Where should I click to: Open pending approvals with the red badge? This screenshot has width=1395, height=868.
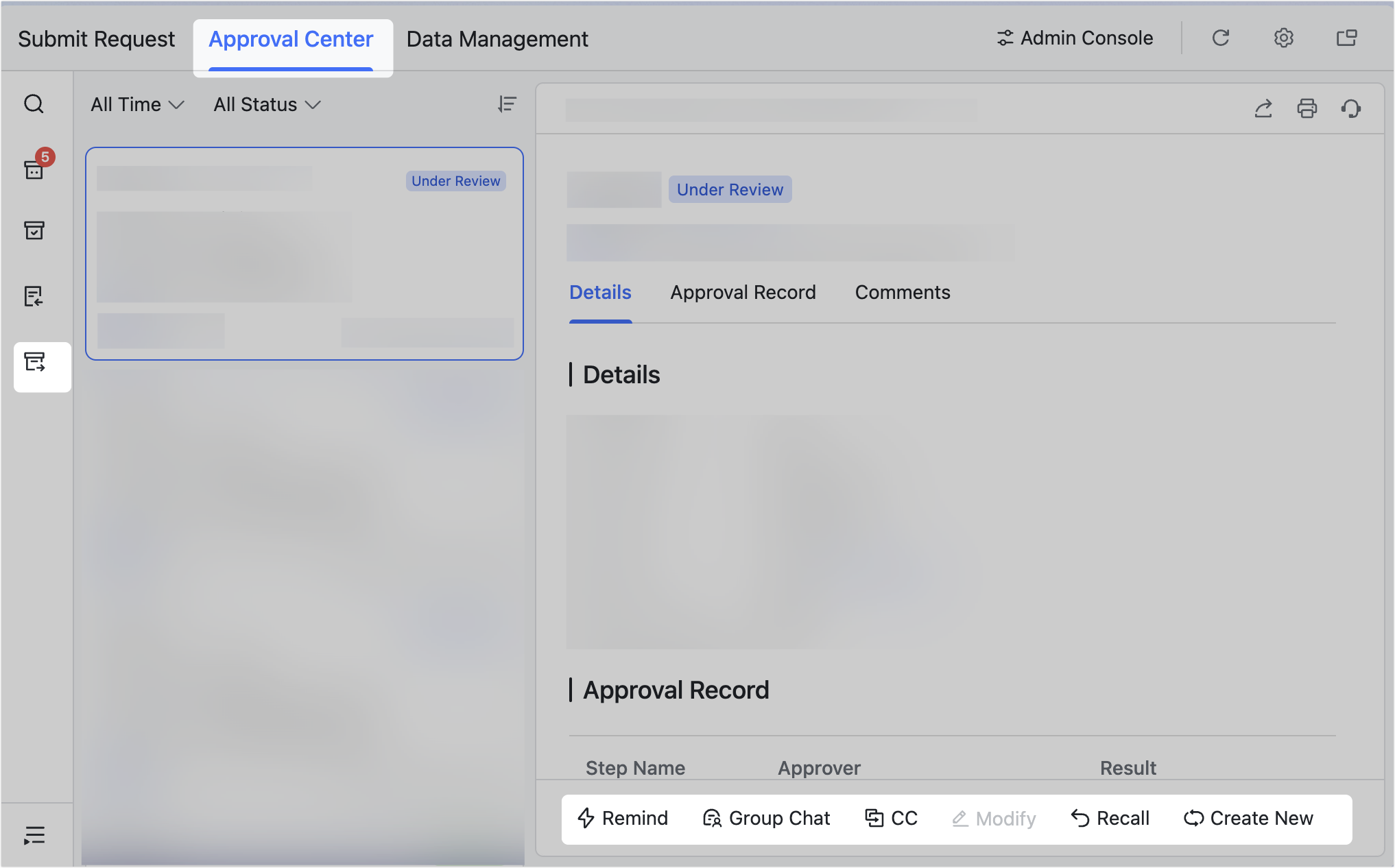(34, 170)
